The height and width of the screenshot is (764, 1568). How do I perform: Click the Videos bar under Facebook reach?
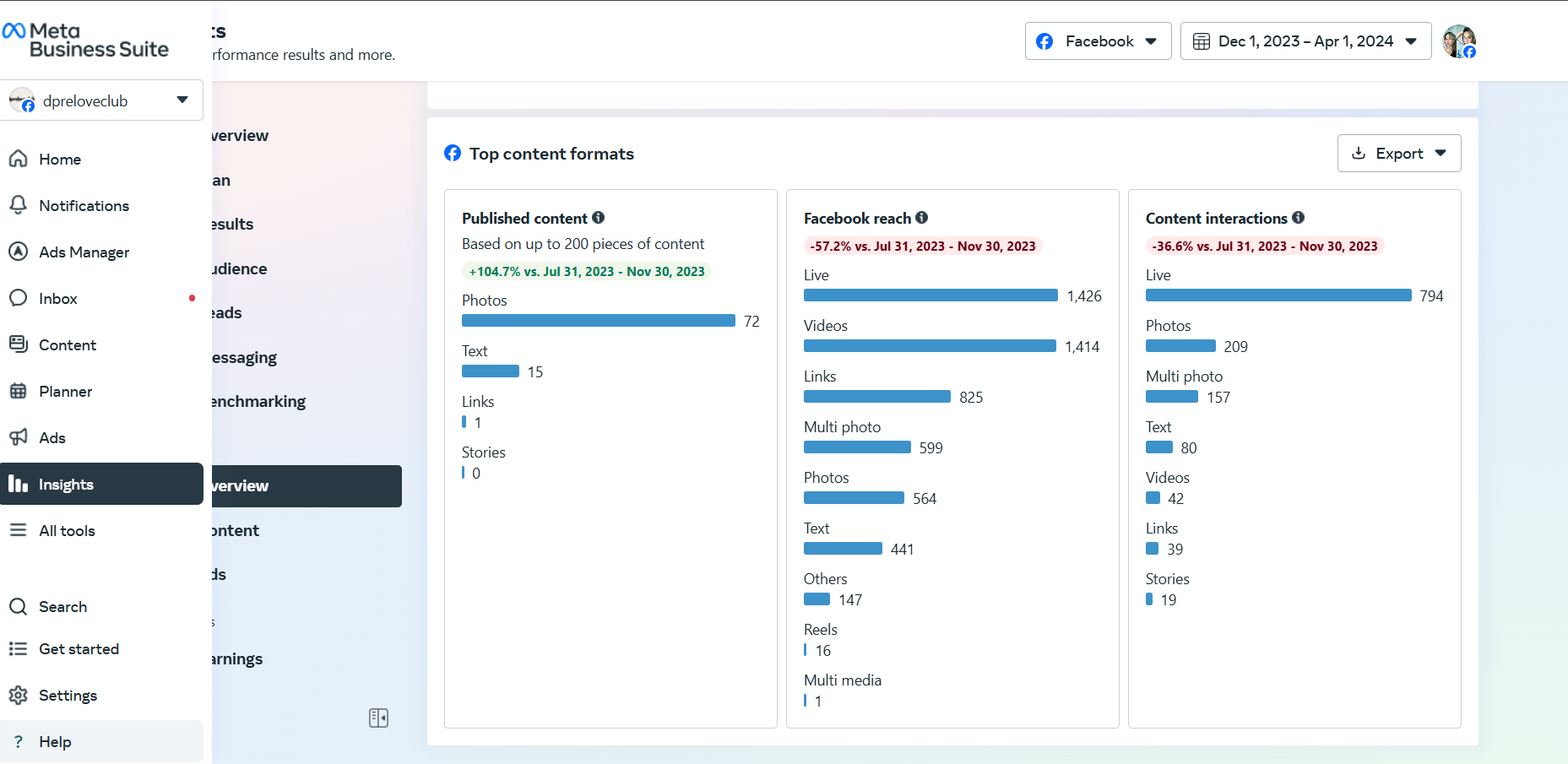pyautogui.click(x=930, y=346)
